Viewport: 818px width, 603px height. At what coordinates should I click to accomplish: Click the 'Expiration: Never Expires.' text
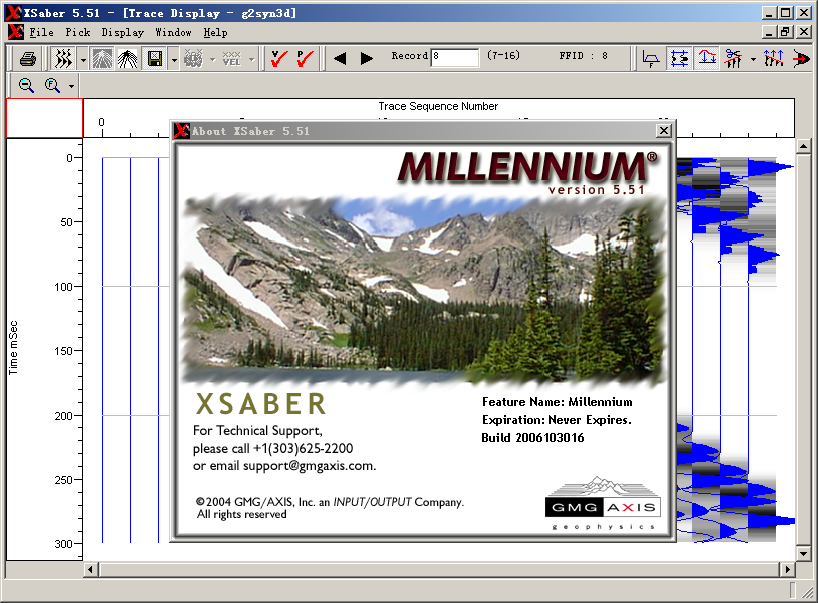pos(557,420)
